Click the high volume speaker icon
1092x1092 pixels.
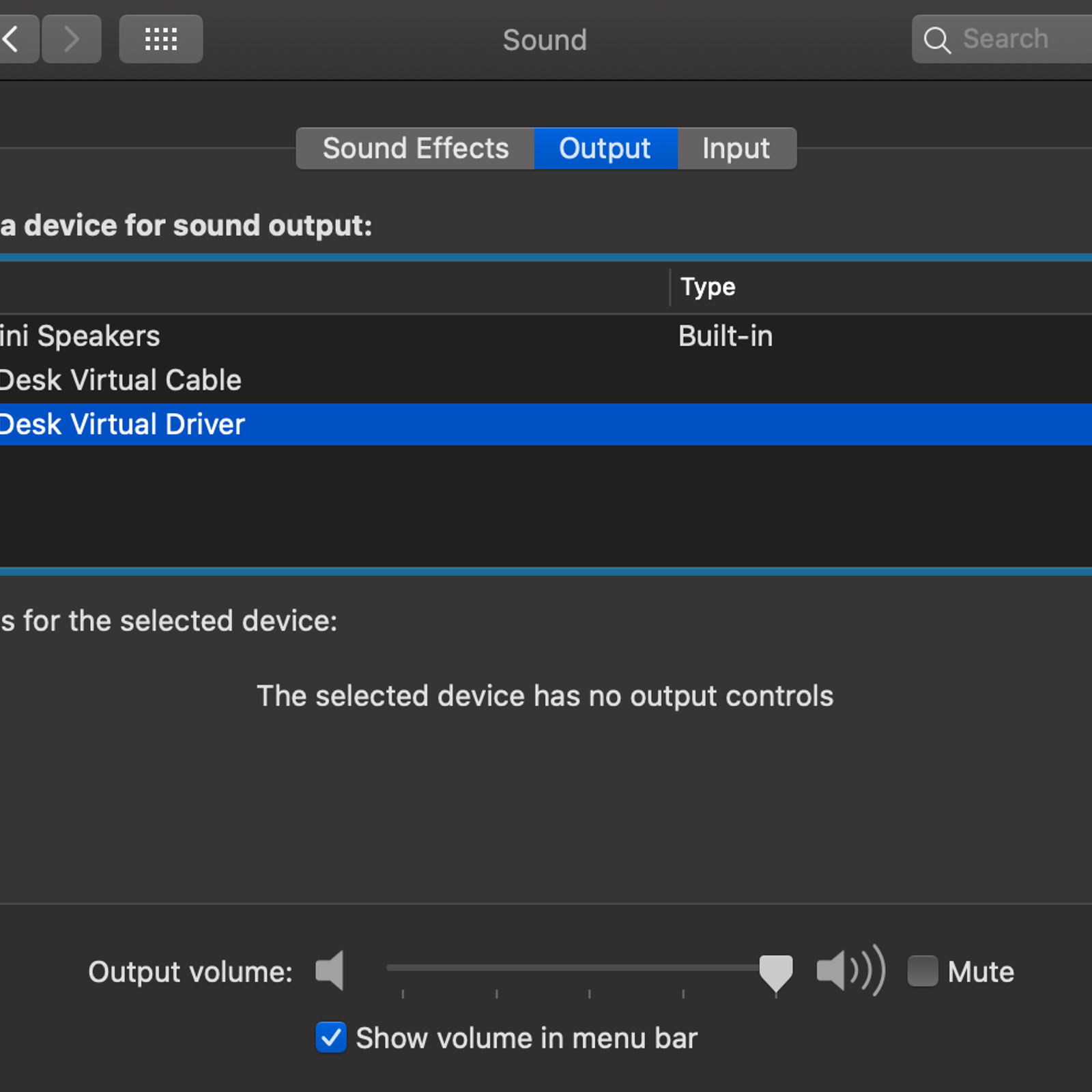850,970
